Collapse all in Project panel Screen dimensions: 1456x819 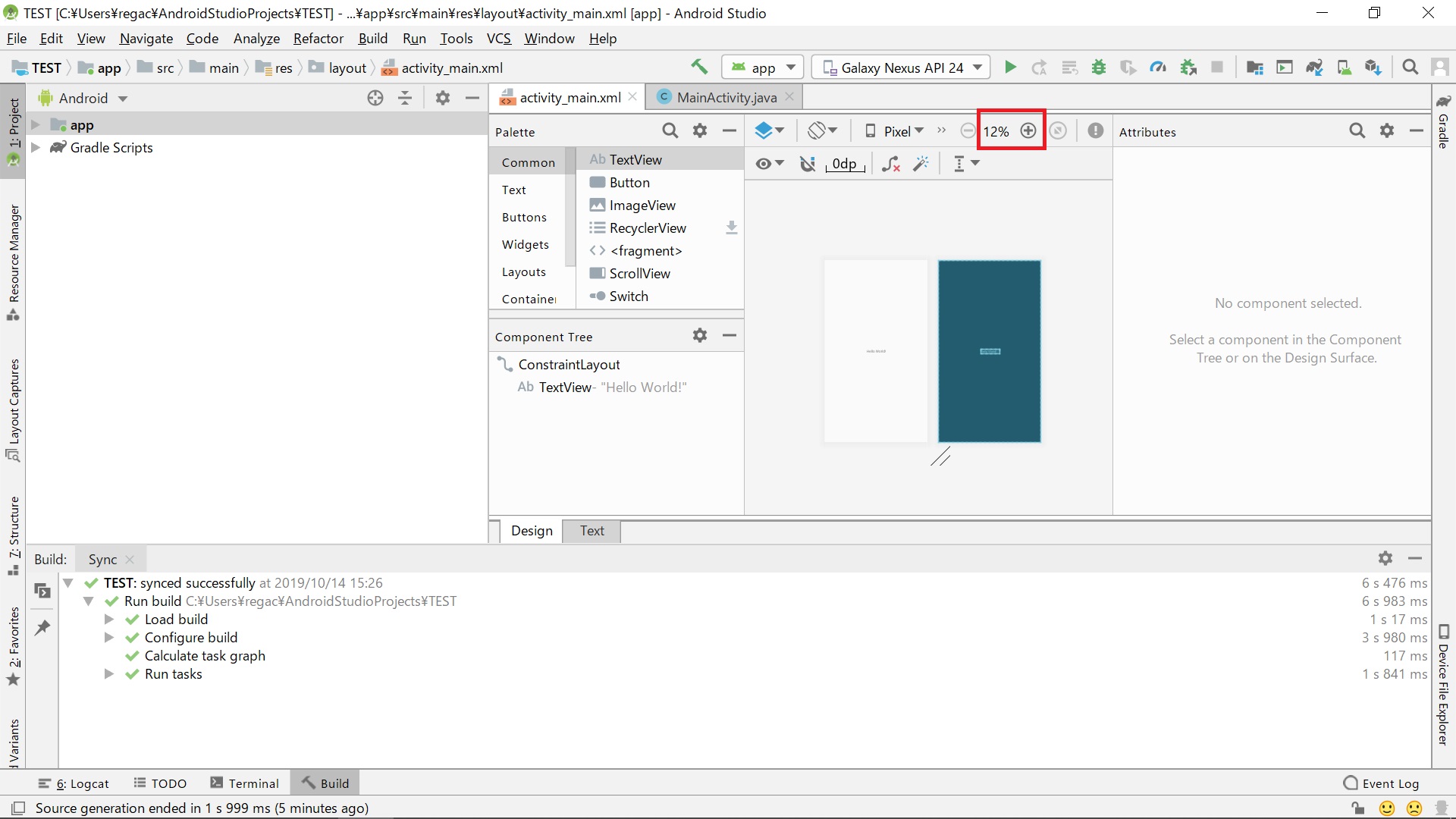point(405,97)
